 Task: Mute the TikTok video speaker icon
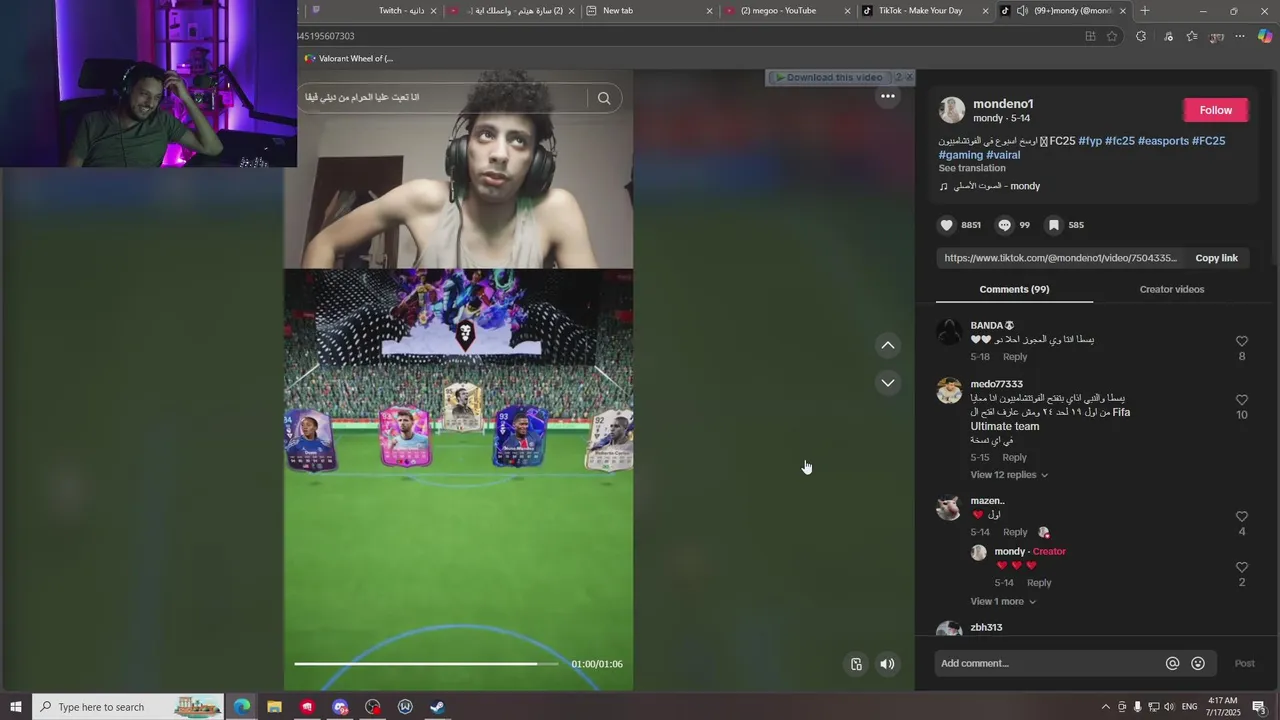pyautogui.click(x=887, y=664)
